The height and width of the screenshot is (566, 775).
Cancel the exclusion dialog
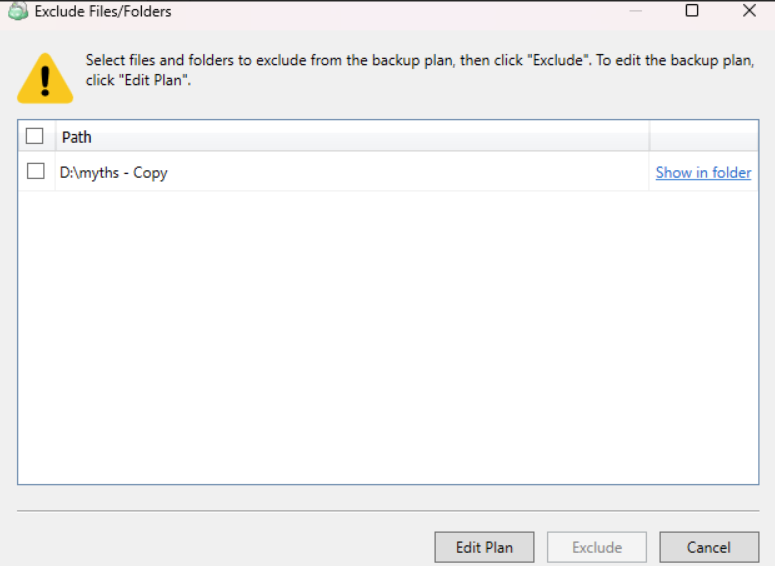(709, 547)
